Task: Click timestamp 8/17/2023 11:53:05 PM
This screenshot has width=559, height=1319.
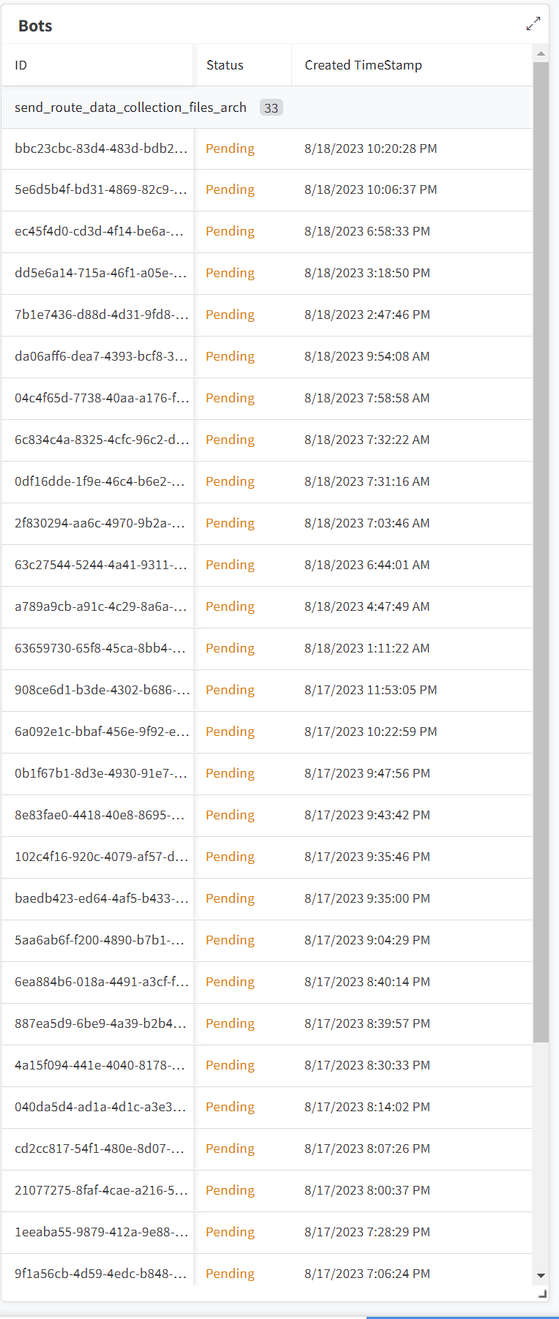Action: click(370, 690)
